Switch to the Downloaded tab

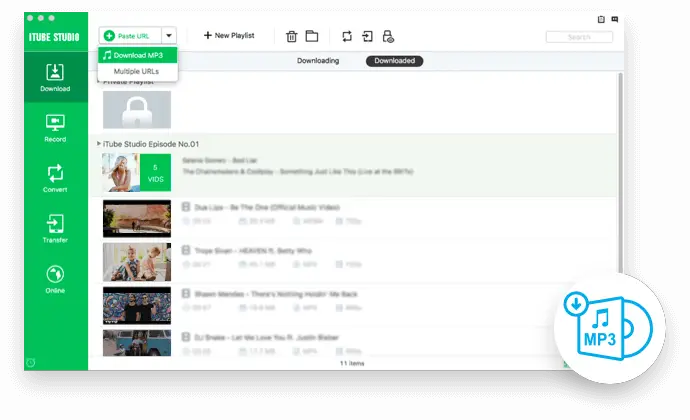tap(394, 61)
